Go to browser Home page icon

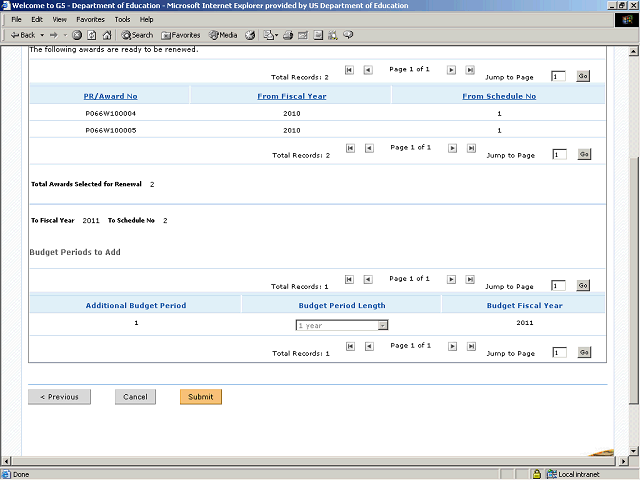click(107, 35)
